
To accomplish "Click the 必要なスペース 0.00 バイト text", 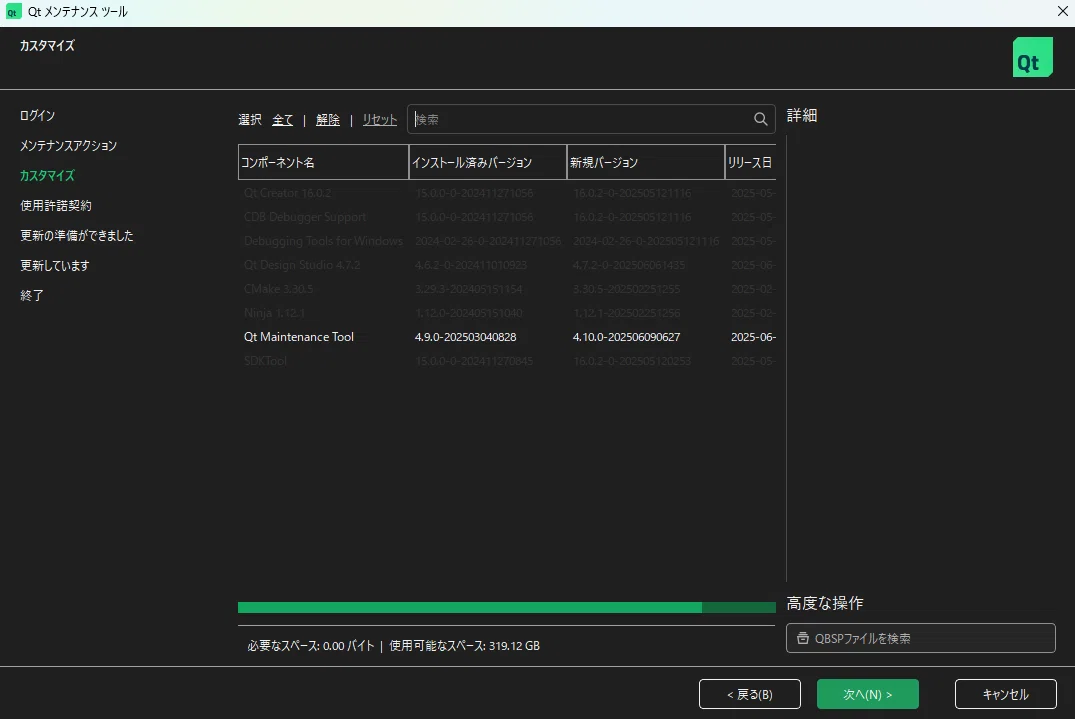I will click(x=311, y=646).
